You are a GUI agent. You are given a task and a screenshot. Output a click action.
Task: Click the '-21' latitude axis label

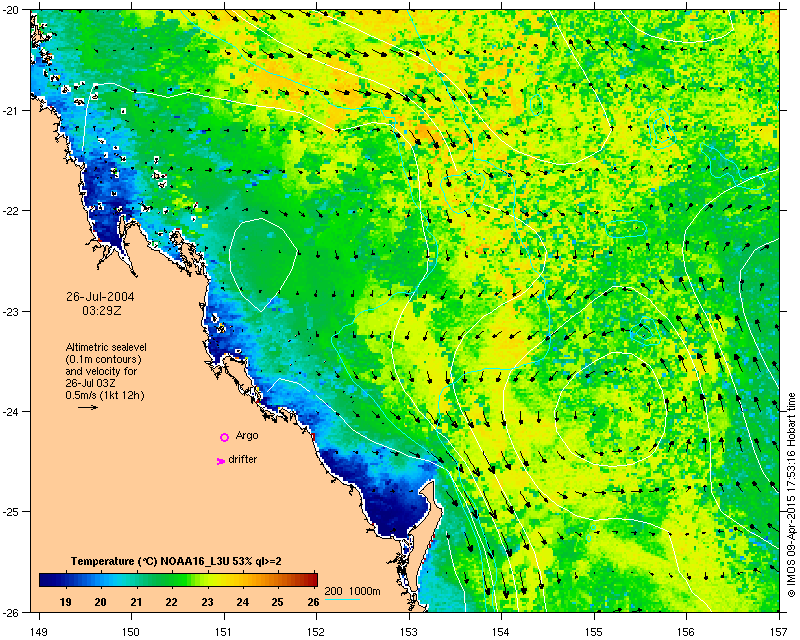tap(10, 111)
